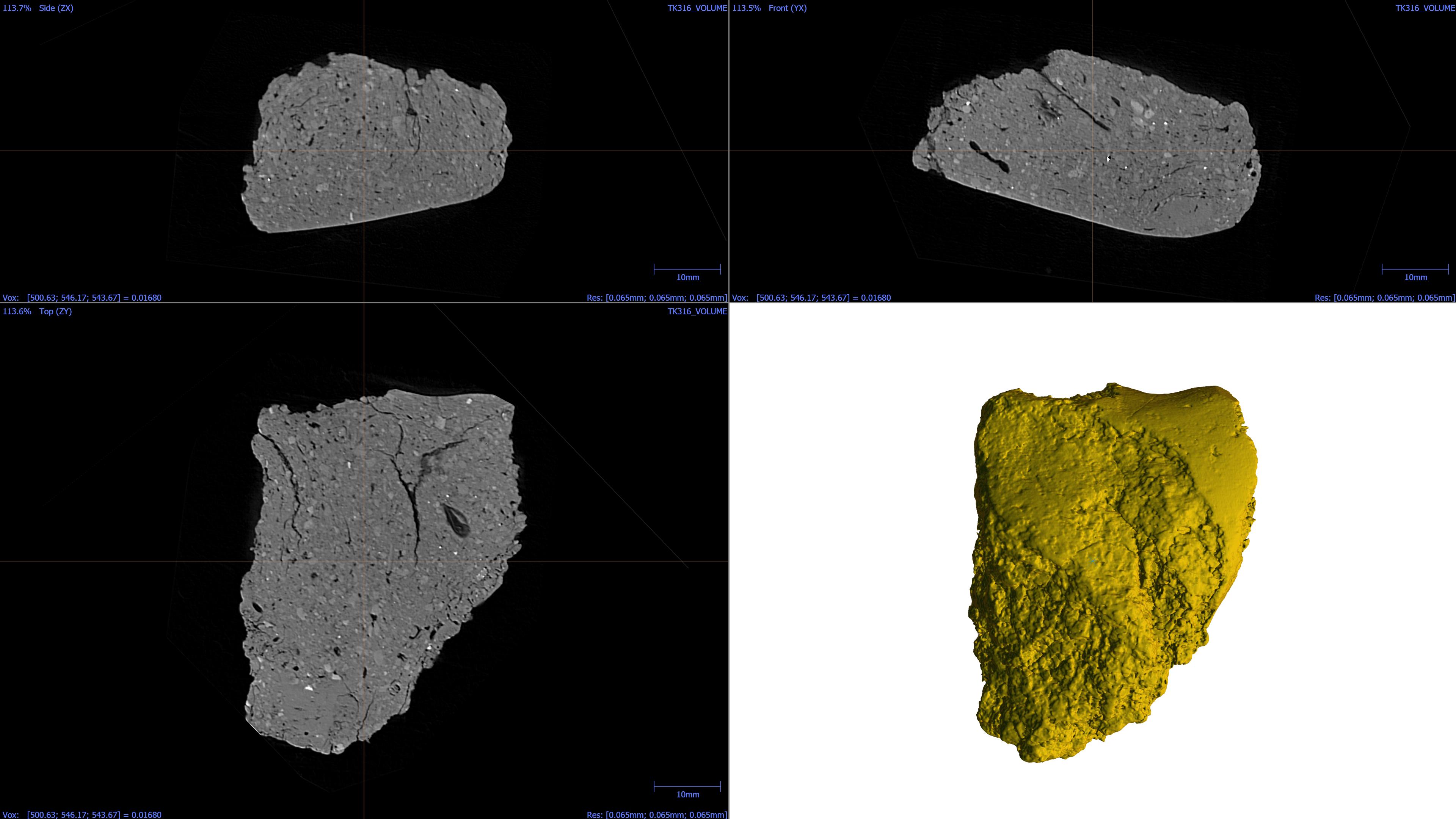The width and height of the screenshot is (1456, 819).
Task: Click the Side (ZX) view title
Action: [56, 8]
